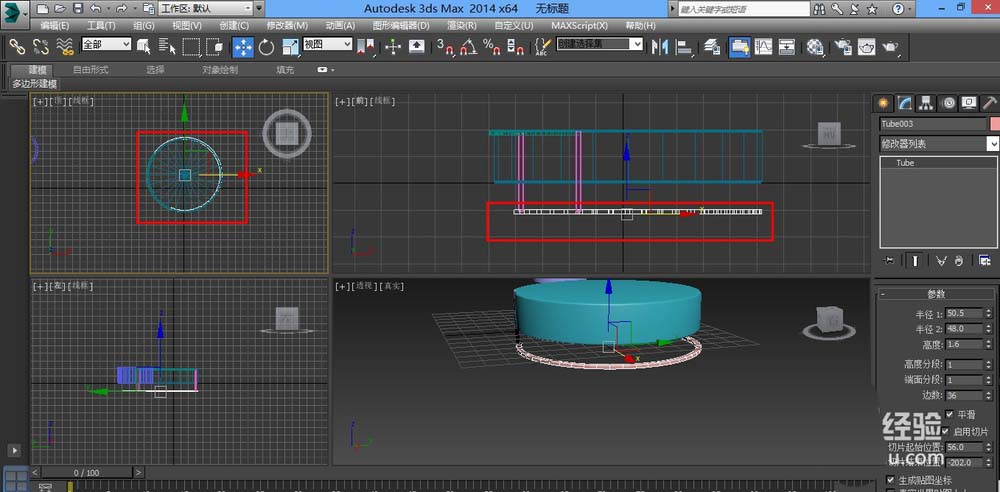The image size is (1000, 492).
Task: Activate the Select and Uniform Scale tool
Action: [290, 47]
